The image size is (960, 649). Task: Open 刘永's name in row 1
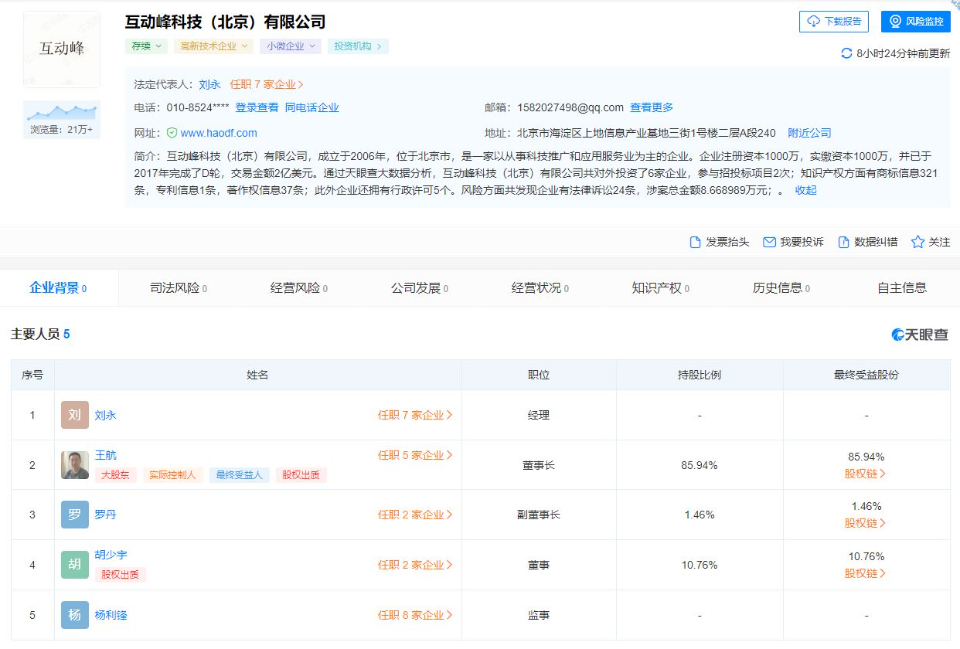click(x=105, y=415)
